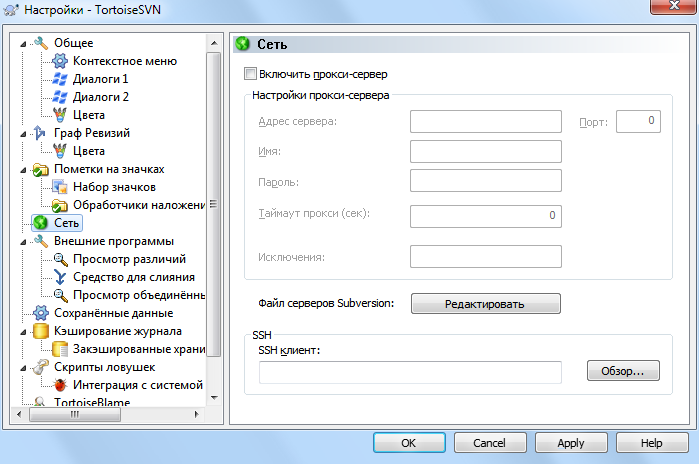Click the gear icon for Контекстное меню
This screenshot has height=464, width=699.
point(60,61)
